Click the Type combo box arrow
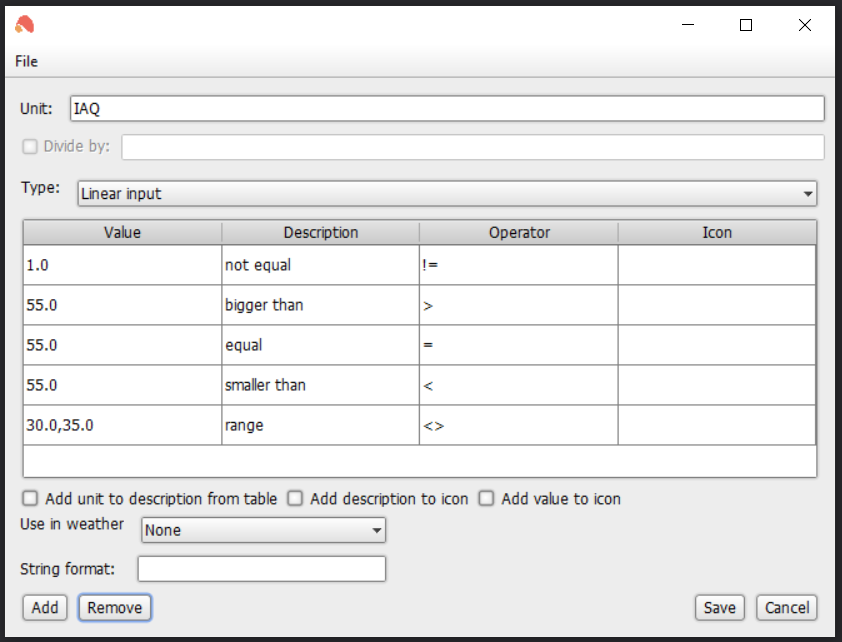The height and width of the screenshot is (642, 842). click(x=808, y=194)
